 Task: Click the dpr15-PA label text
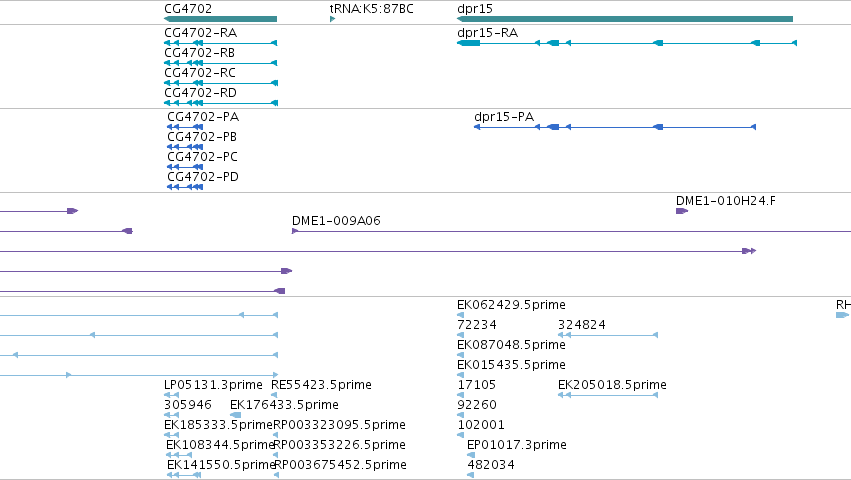tap(504, 117)
